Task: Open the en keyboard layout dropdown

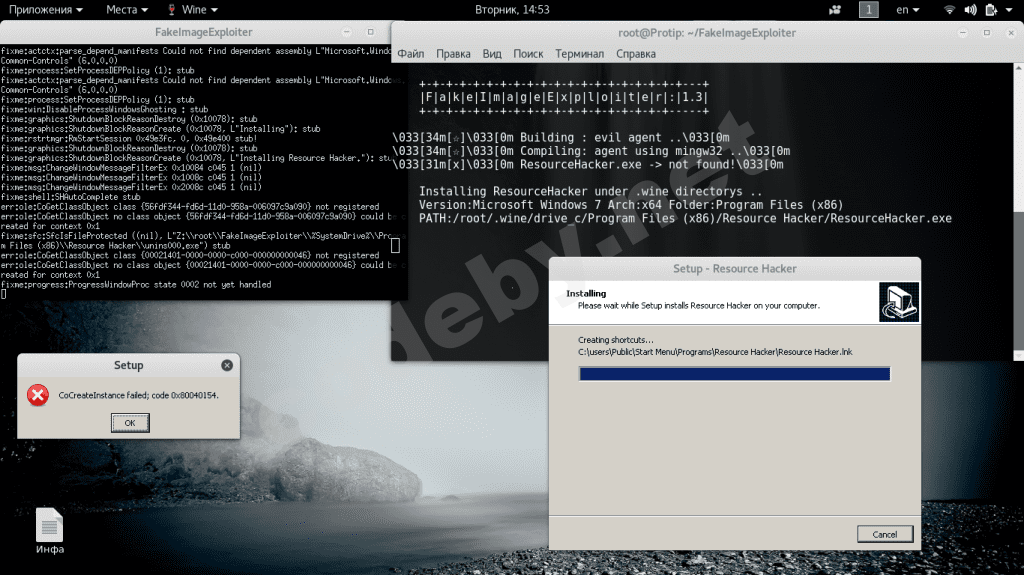Action: click(908, 10)
